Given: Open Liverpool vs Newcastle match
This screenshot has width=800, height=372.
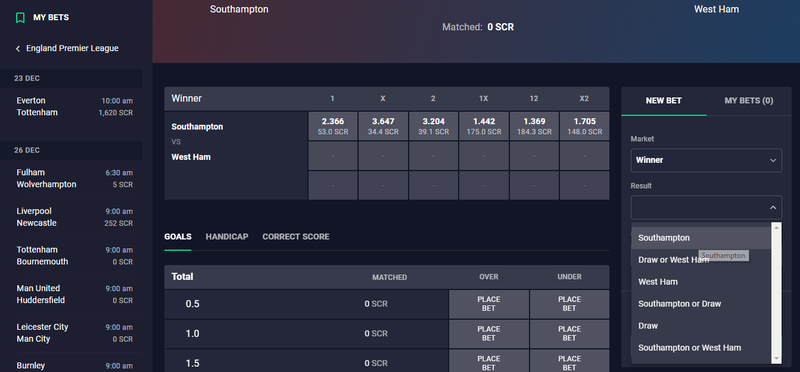Looking at the screenshot, I should (x=74, y=217).
